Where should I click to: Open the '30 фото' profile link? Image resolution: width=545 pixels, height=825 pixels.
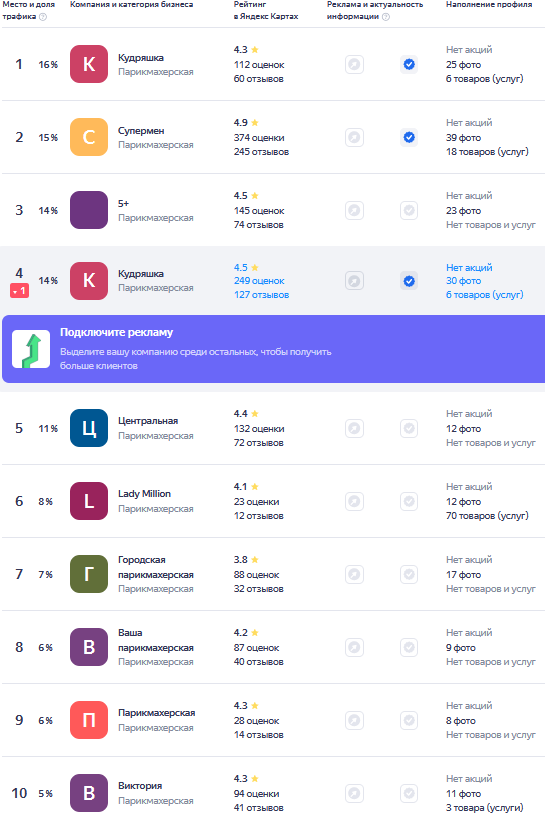tap(463, 281)
